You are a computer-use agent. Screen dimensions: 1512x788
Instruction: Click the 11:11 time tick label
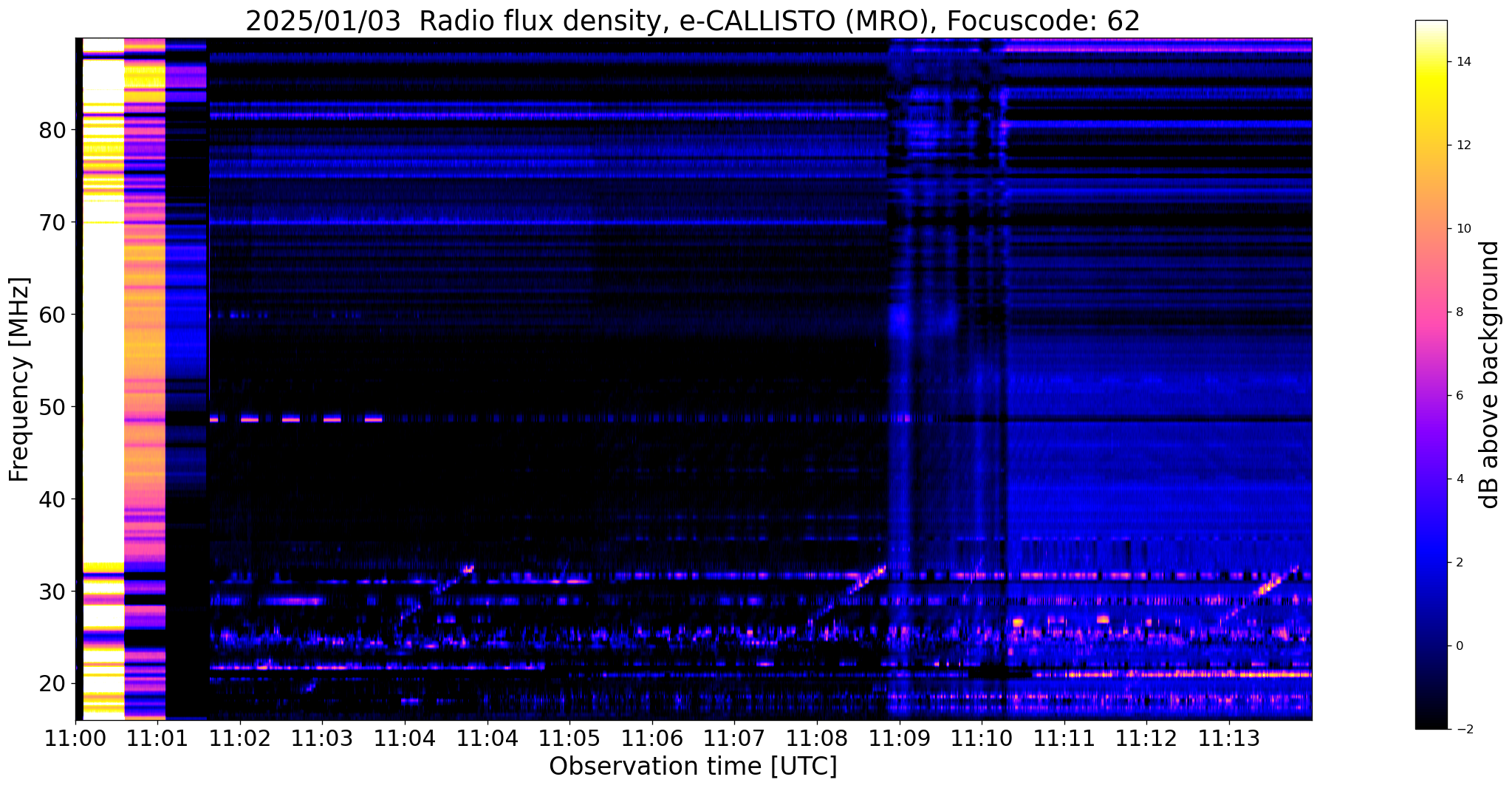tap(1064, 738)
